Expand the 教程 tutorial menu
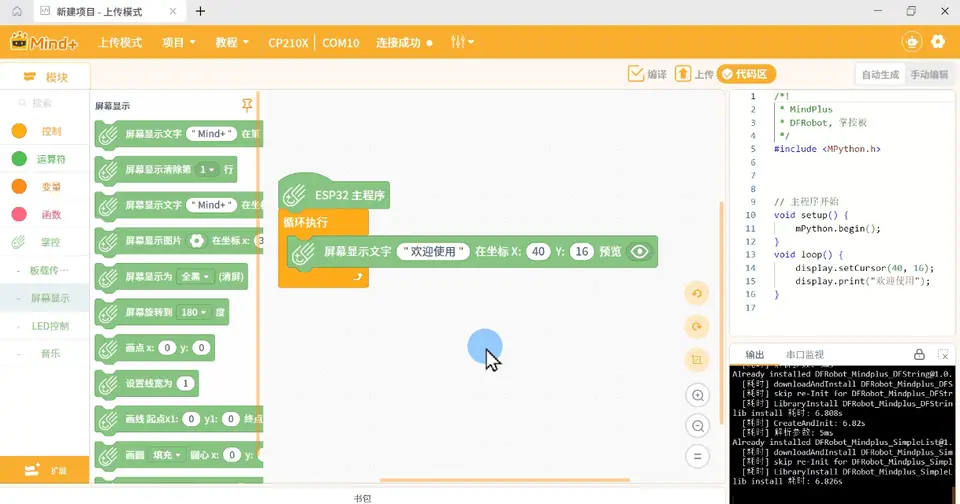The height and width of the screenshot is (504, 960). 232,42
